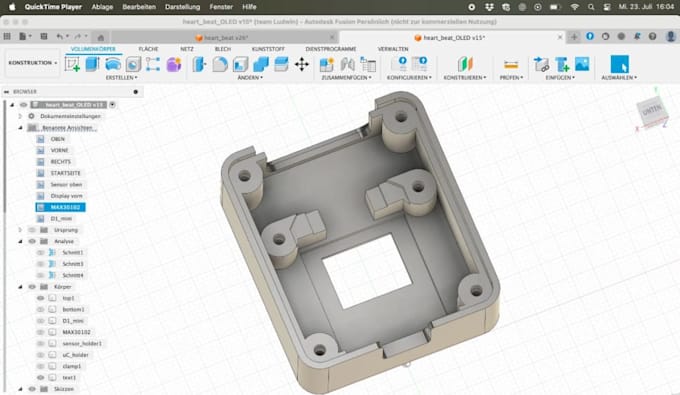Click the Extrude tool icon

coord(92,64)
